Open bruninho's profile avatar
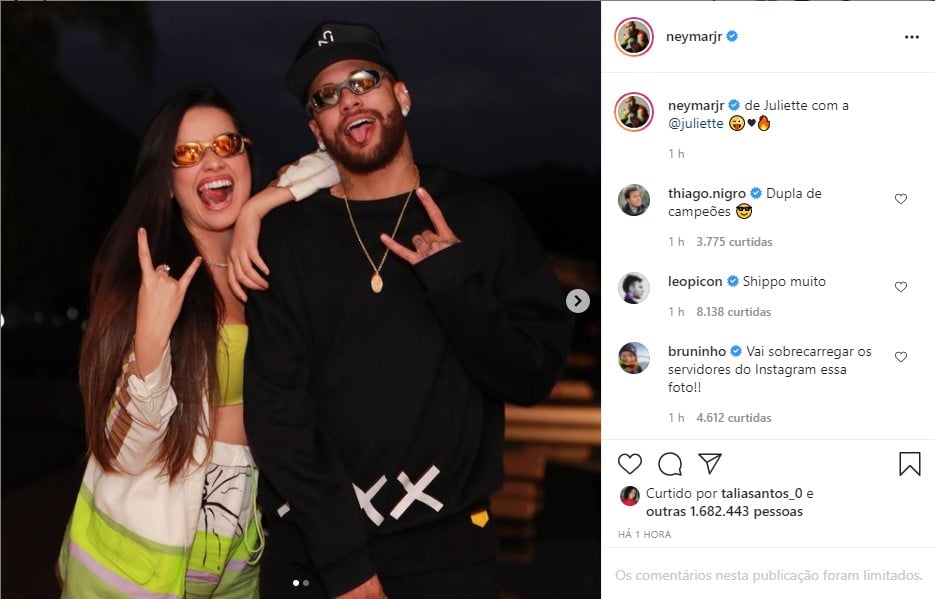 tap(634, 357)
